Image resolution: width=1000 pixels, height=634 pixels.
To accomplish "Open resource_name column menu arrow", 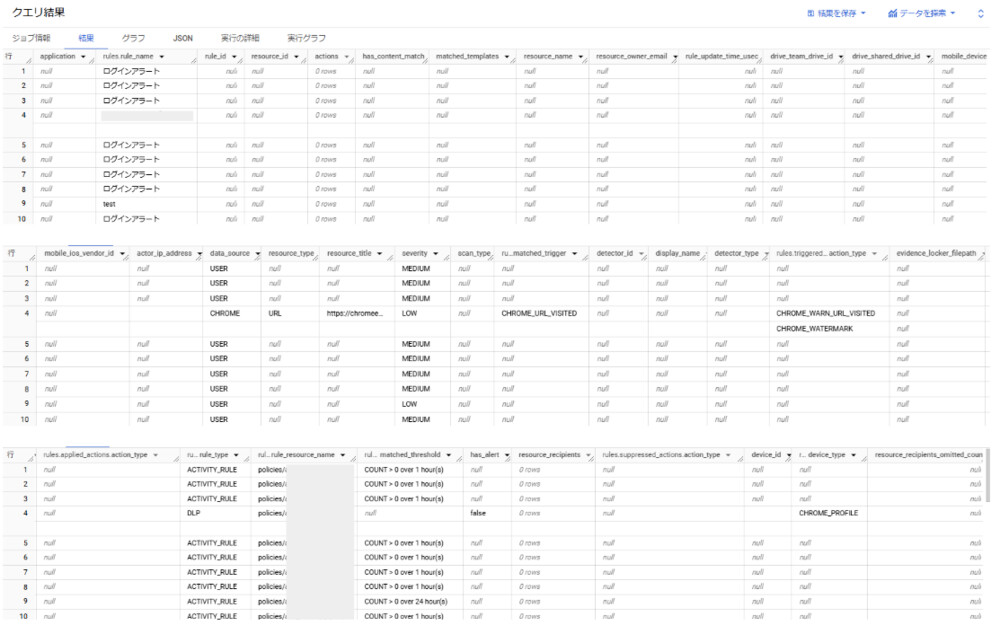I will (581, 57).
